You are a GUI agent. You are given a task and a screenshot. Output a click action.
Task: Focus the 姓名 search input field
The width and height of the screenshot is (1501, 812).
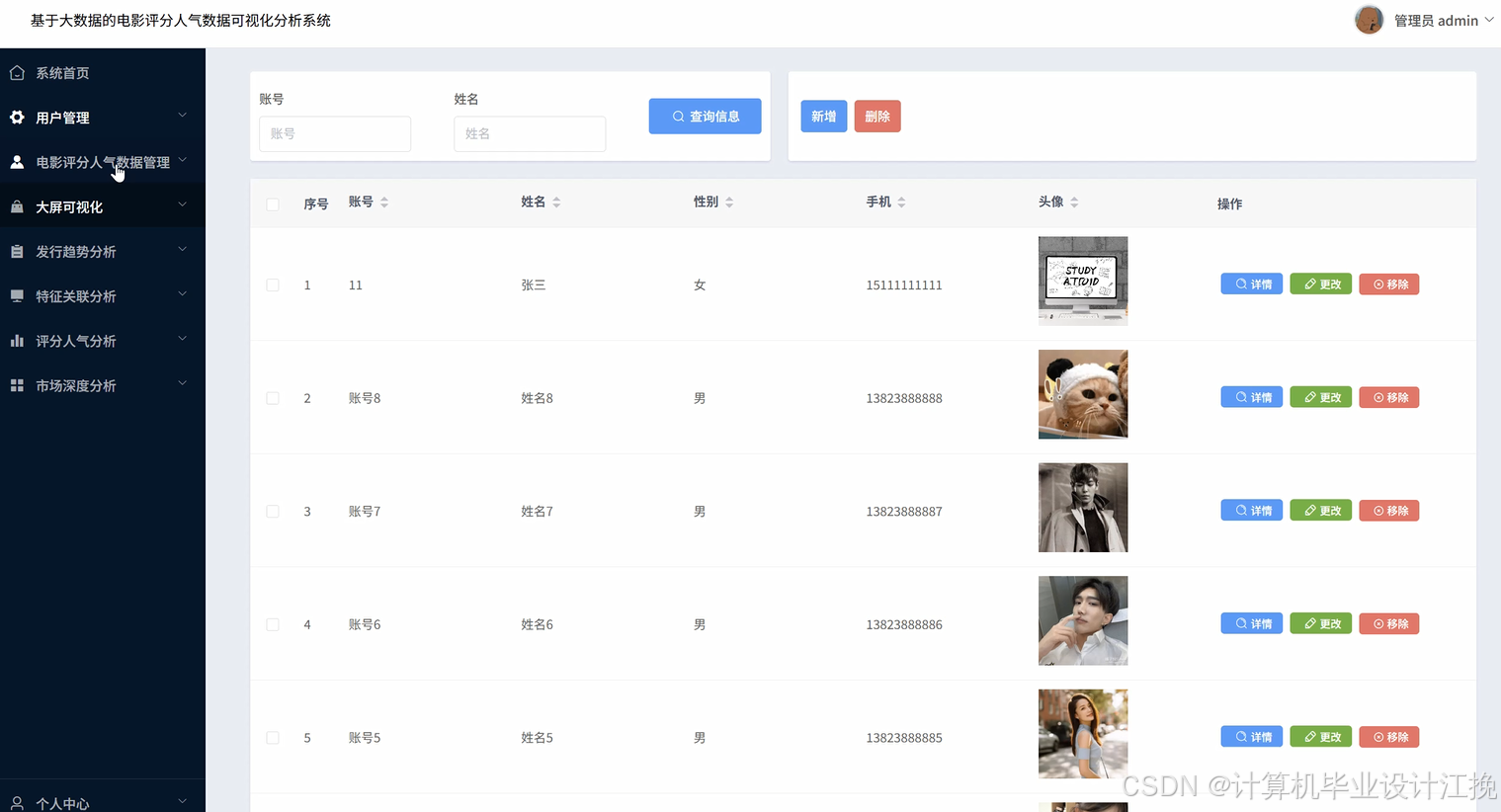pyautogui.click(x=530, y=134)
